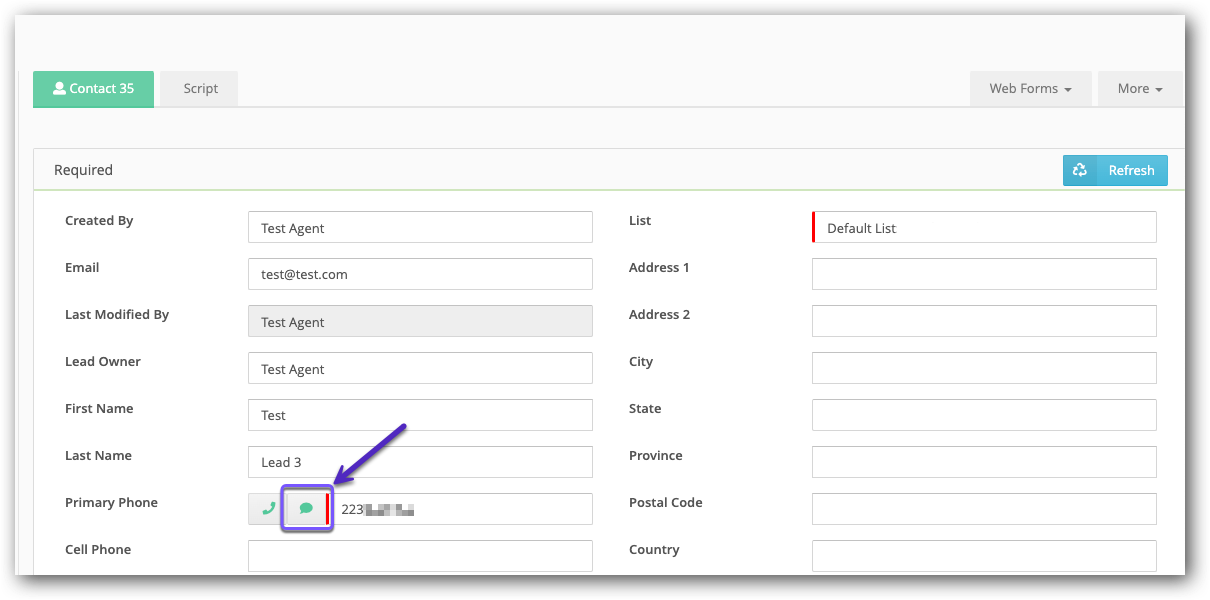Focus the First Name input
The height and width of the screenshot is (600, 1210).
[x=420, y=415]
